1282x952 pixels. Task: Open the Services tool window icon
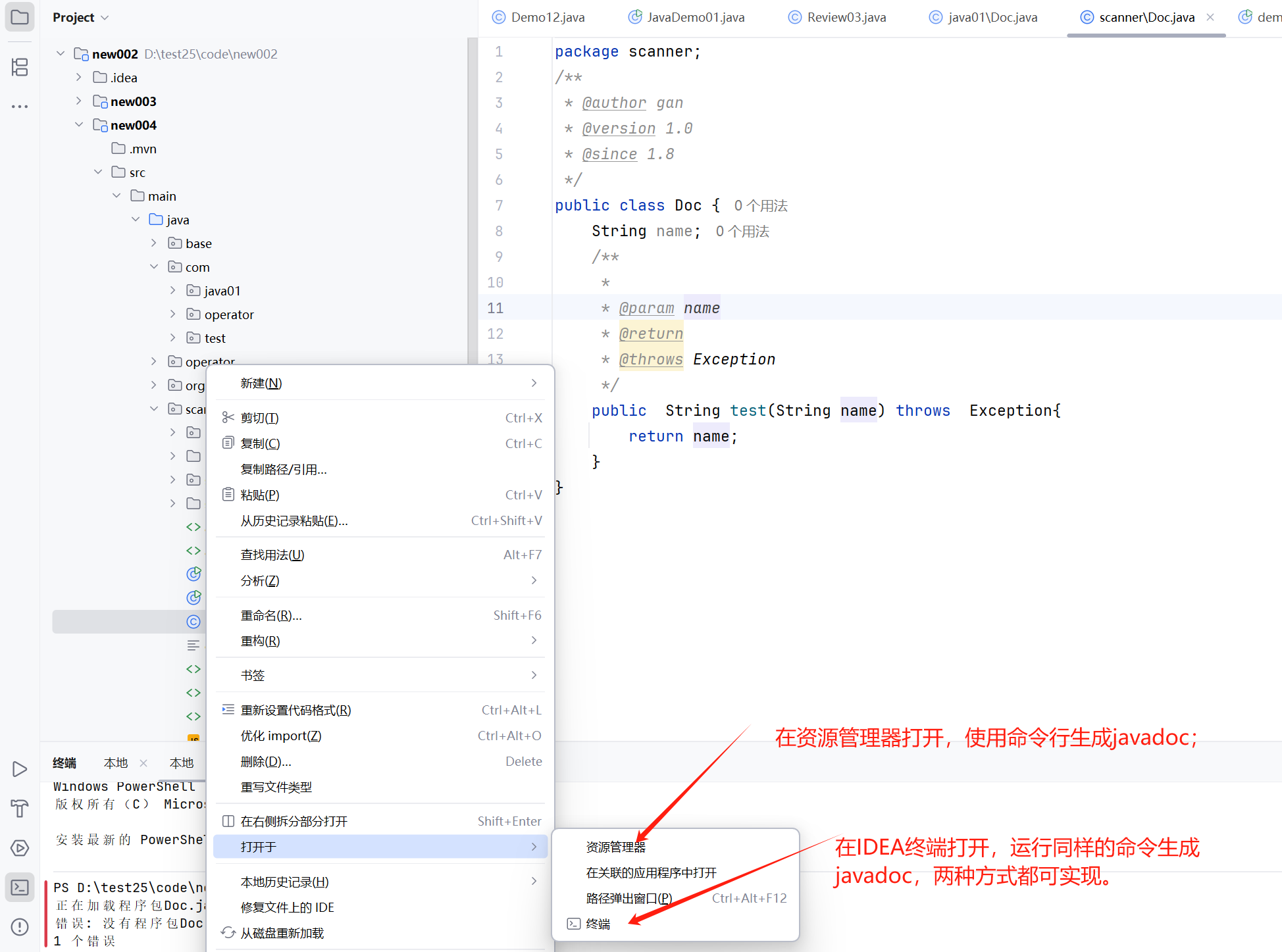(20, 848)
